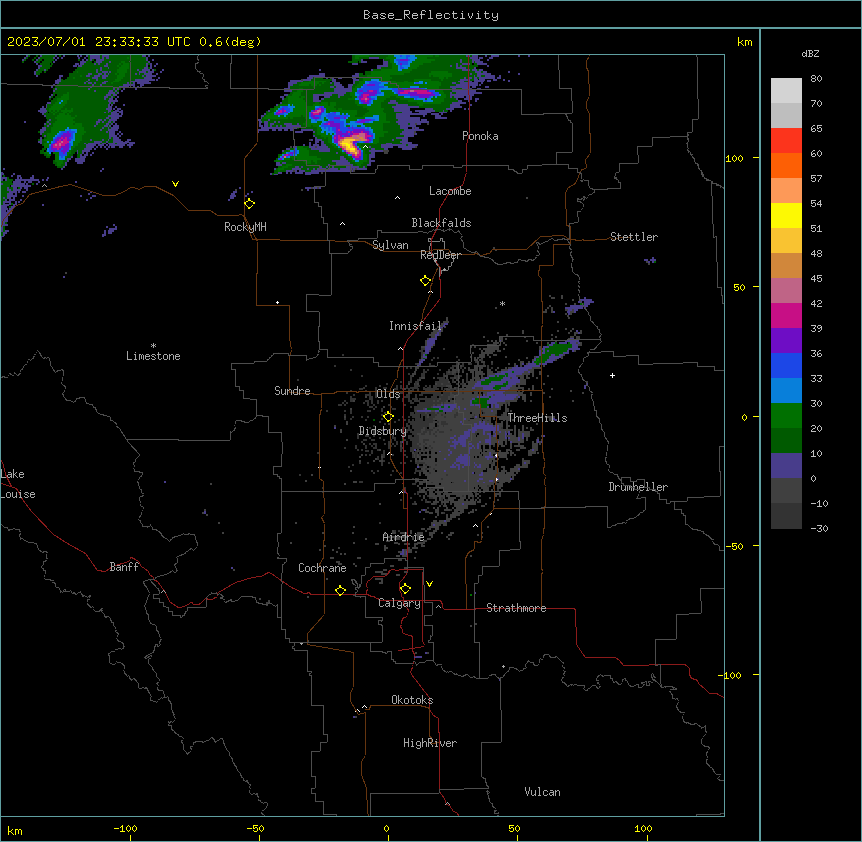862x842 pixels.
Task: Click the yellow diamond marker above the Didsbury label
Action: coord(388,417)
